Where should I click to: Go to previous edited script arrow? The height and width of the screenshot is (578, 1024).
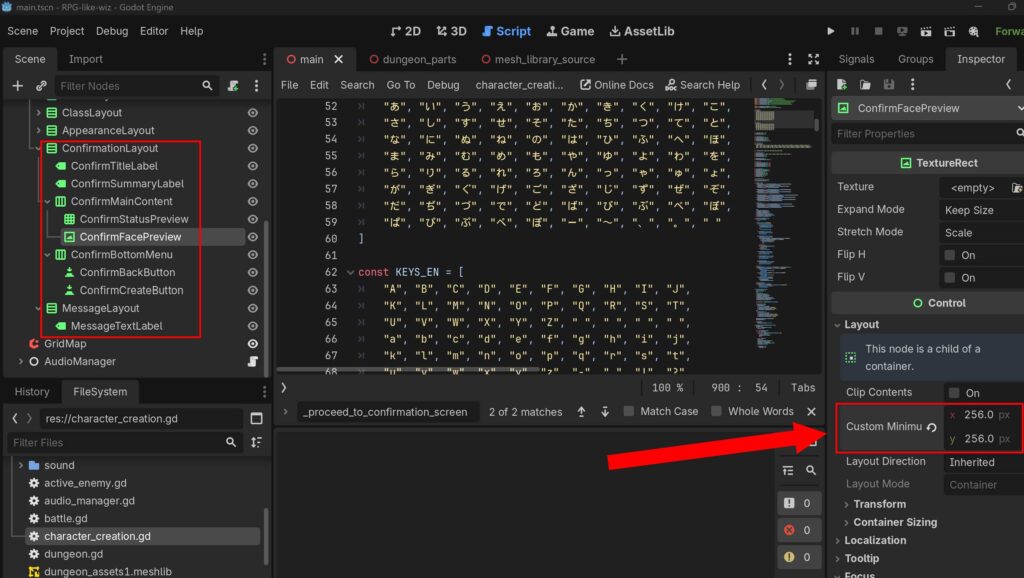[764, 84]
